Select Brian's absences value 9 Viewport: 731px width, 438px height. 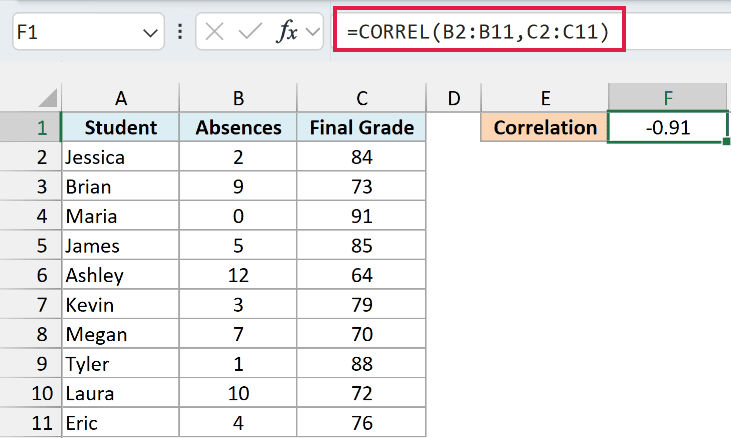[238, 186]
